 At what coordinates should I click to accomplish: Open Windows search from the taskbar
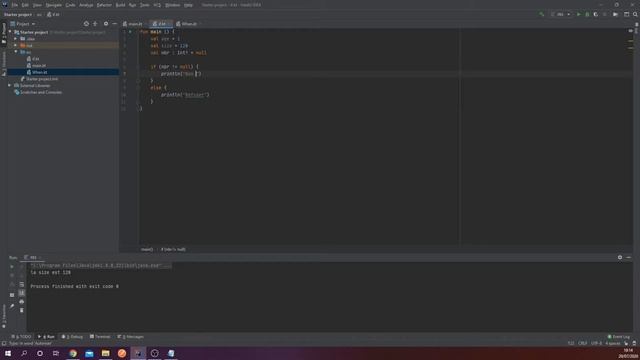click(x=24, y=353)
